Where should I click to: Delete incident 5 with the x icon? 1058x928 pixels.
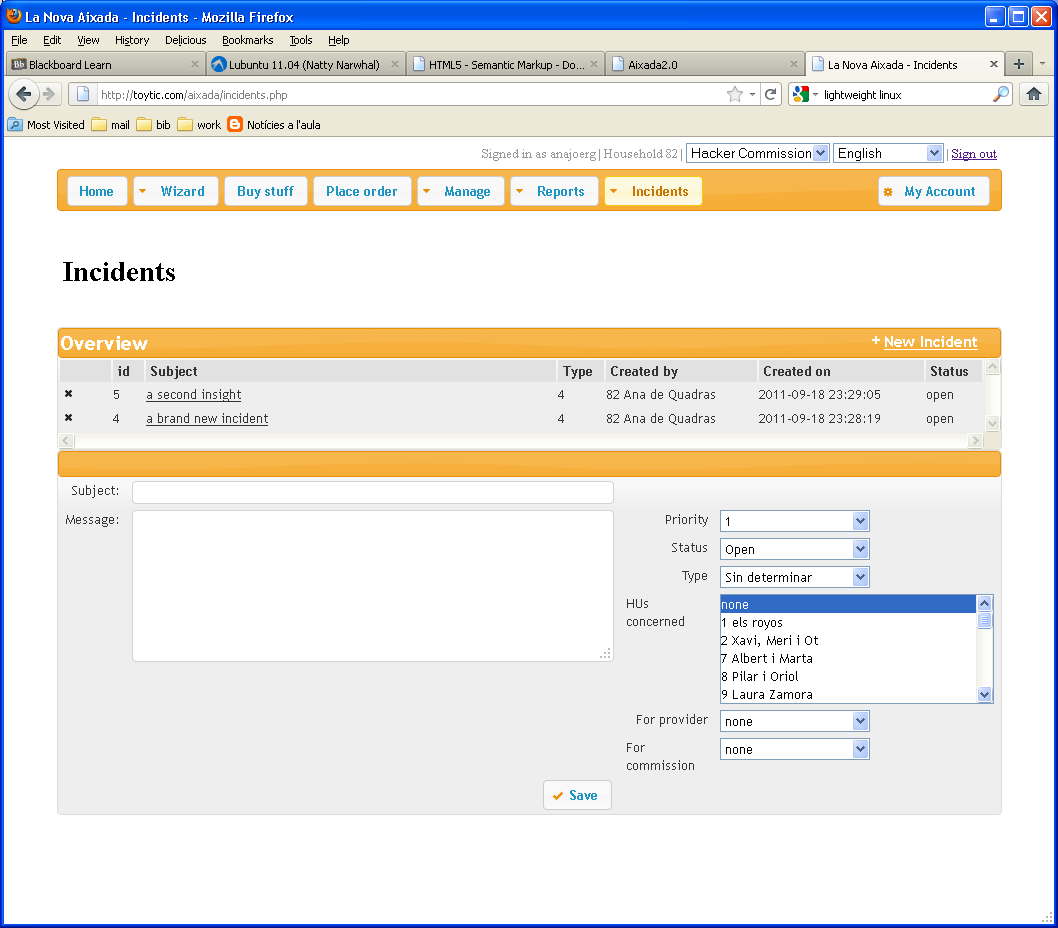click(68, 394)
